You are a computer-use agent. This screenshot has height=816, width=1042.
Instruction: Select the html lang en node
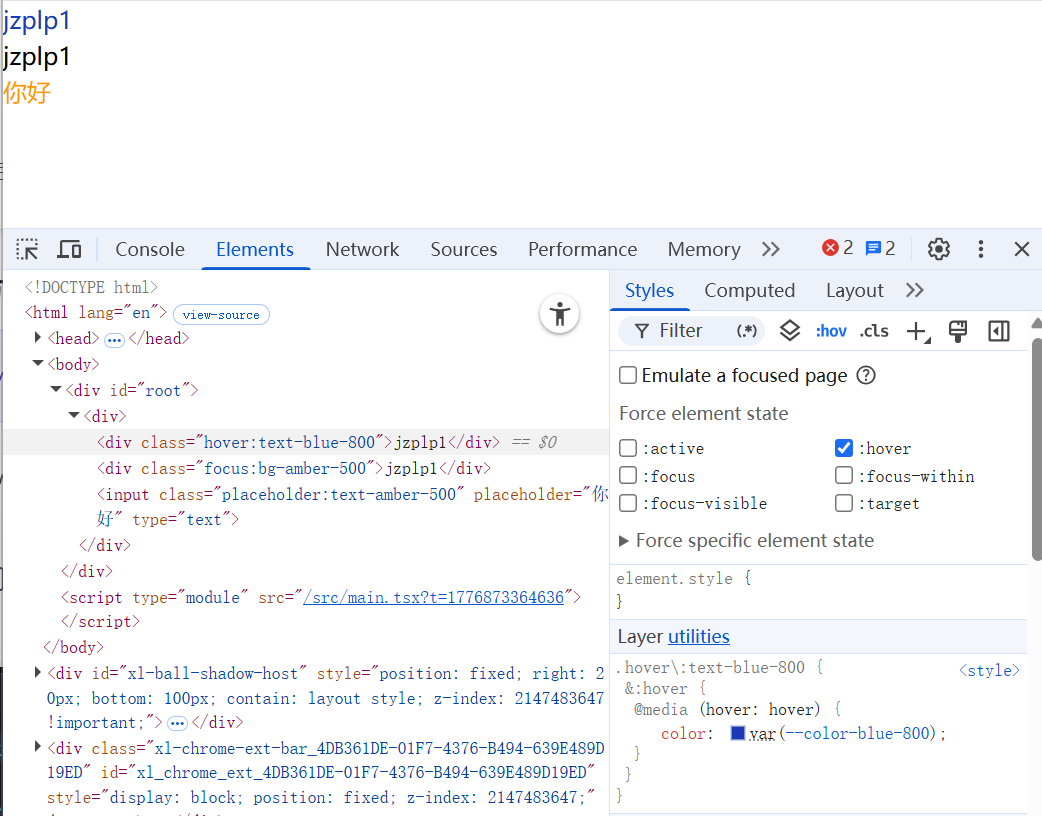pos(96,312)
